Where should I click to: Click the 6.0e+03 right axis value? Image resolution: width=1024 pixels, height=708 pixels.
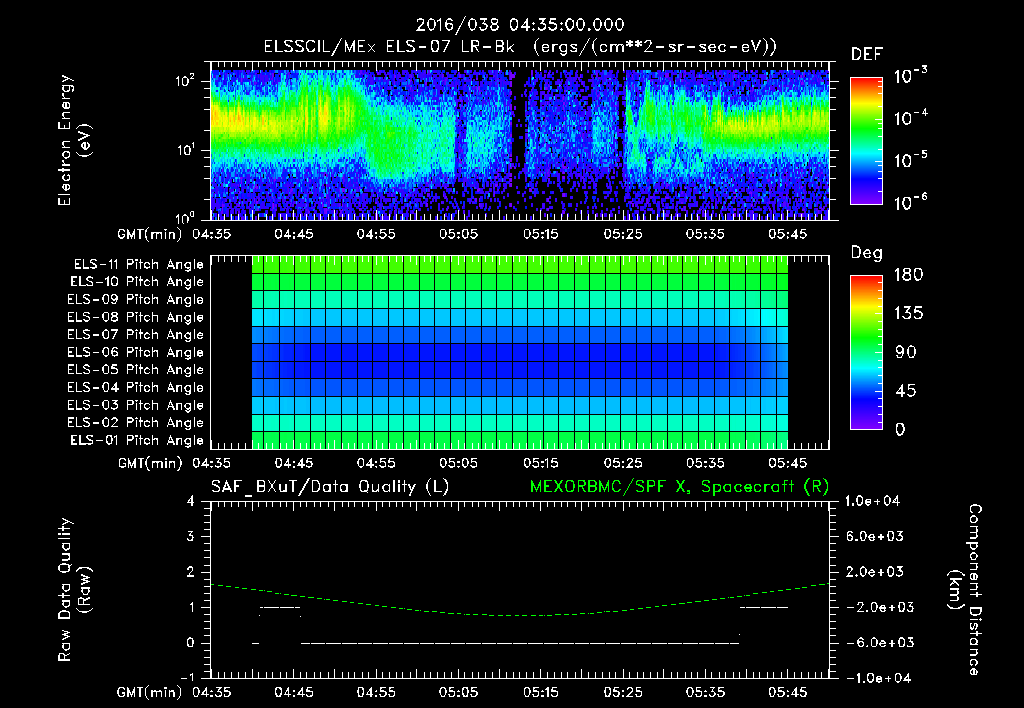coord(874,536)
